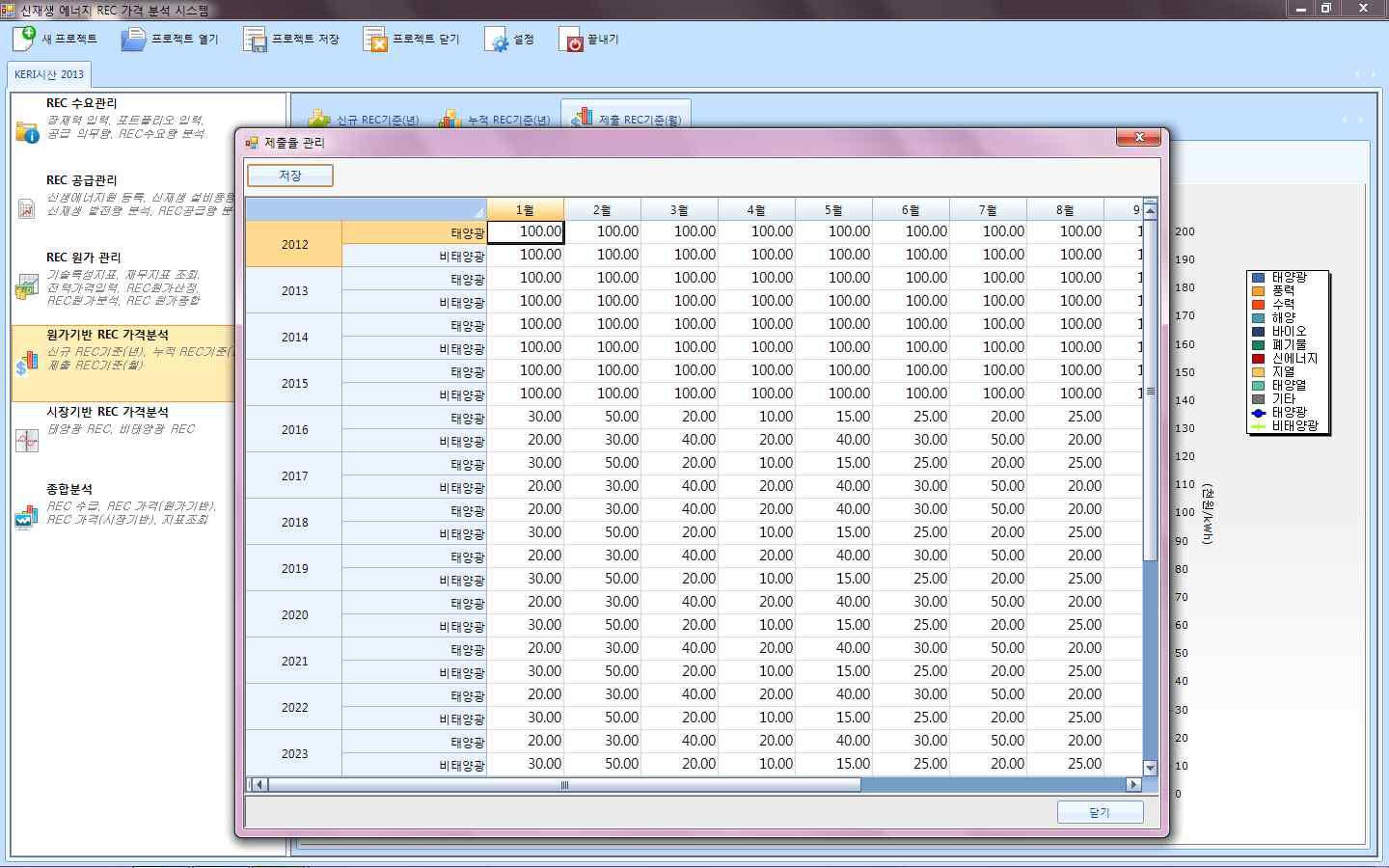Click vertical scrollbar up arrow in grid

[1150, 210]
